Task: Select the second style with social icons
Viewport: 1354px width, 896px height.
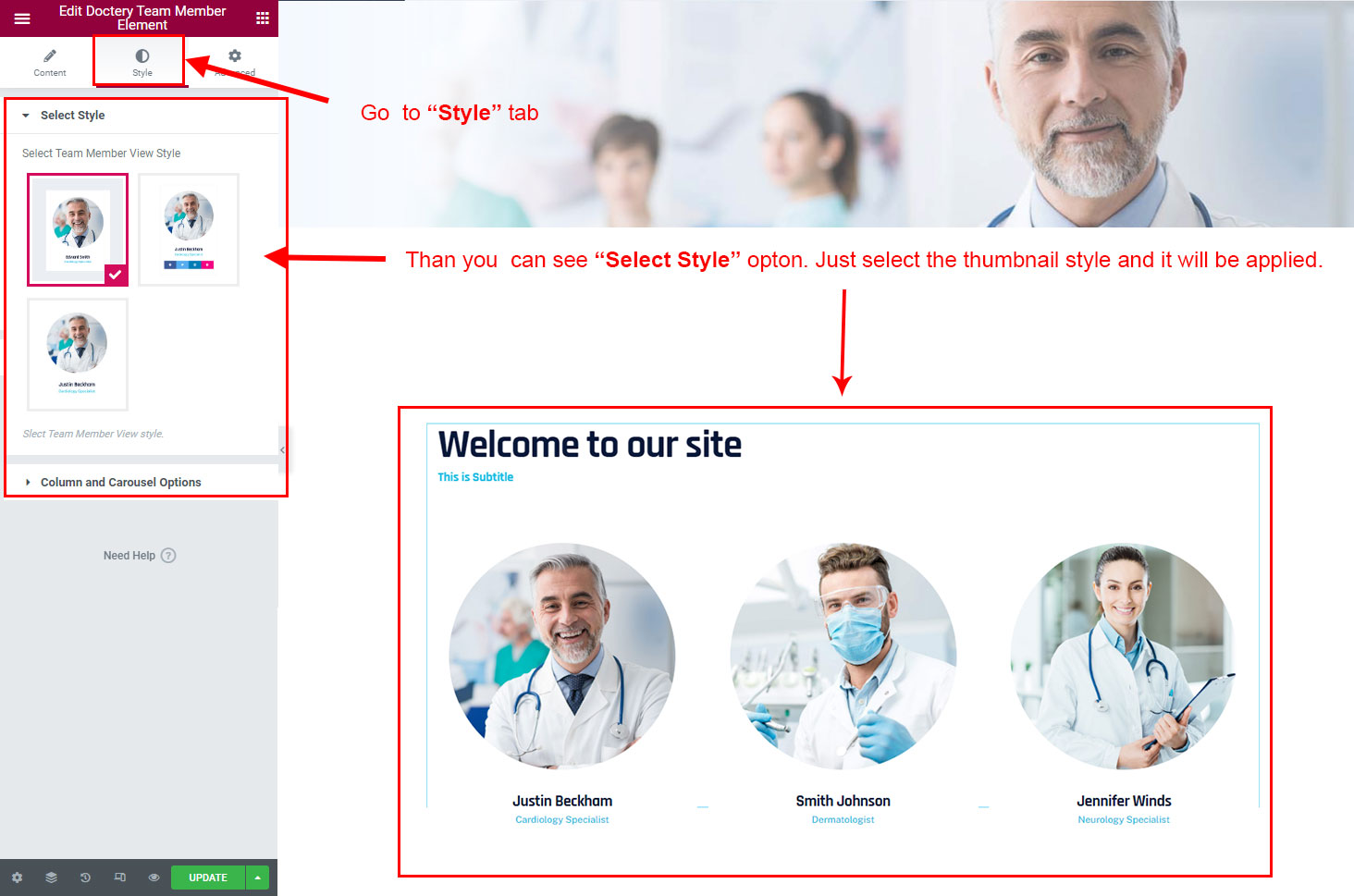Action: (x=189, y=229)
